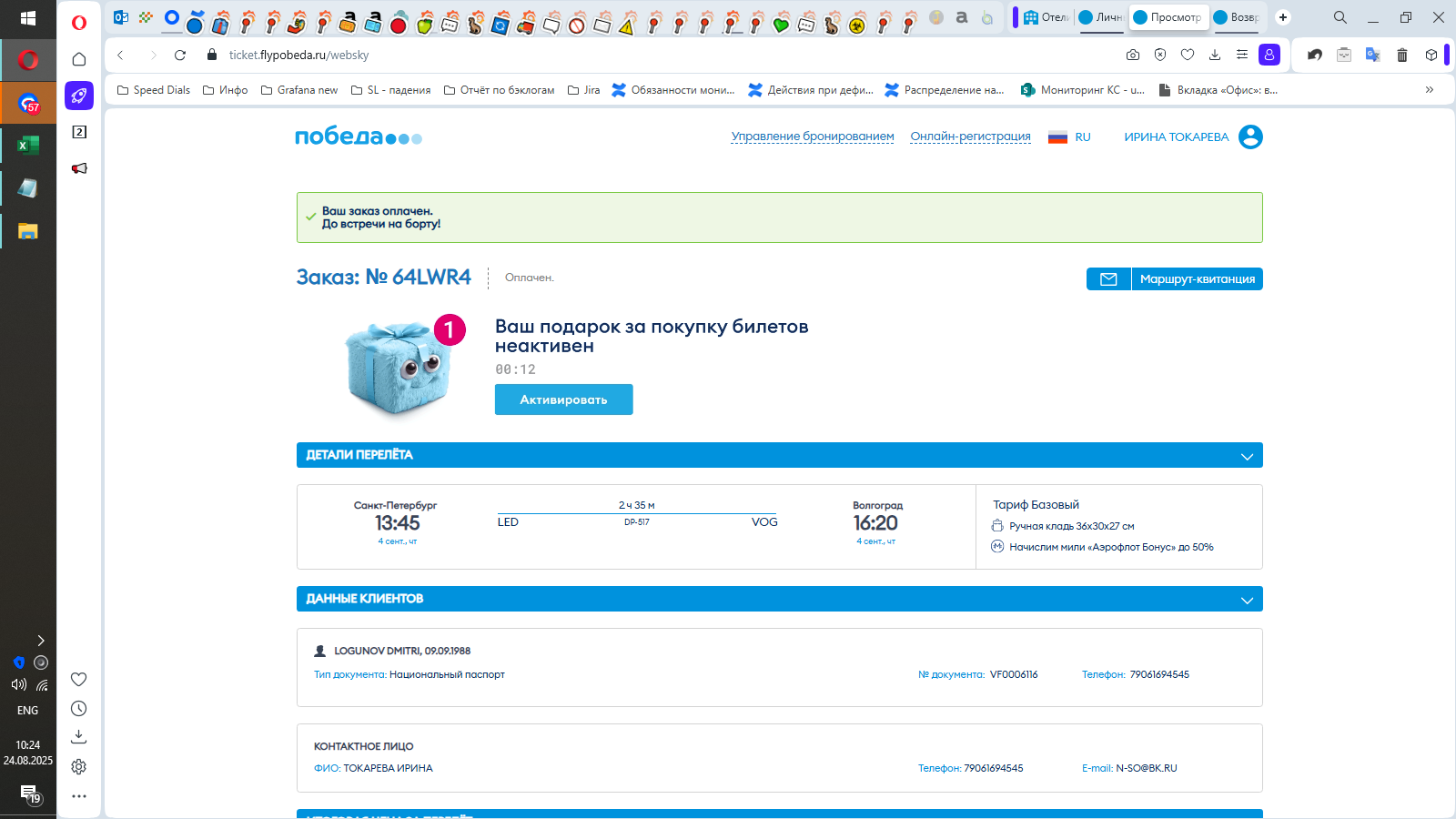
Task: Open the extensions cube icon
Action: (1431, 56)
